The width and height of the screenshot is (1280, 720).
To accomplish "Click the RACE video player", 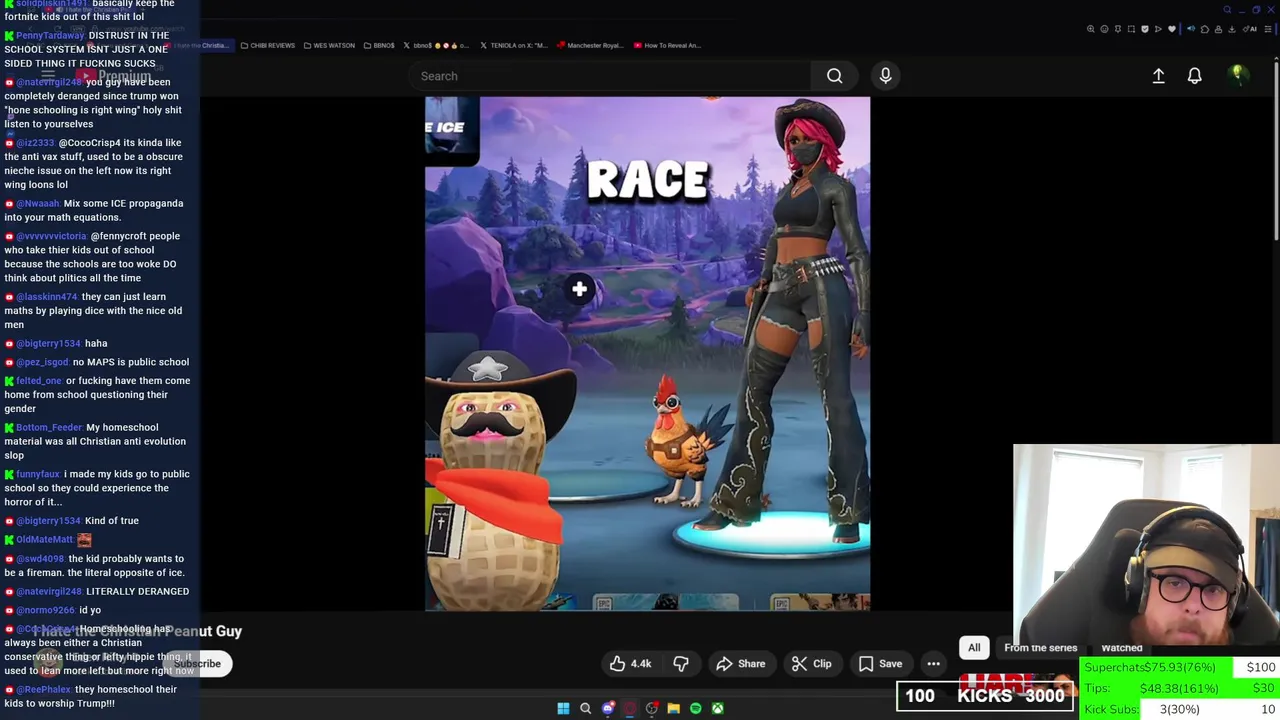I will point(647,353).
